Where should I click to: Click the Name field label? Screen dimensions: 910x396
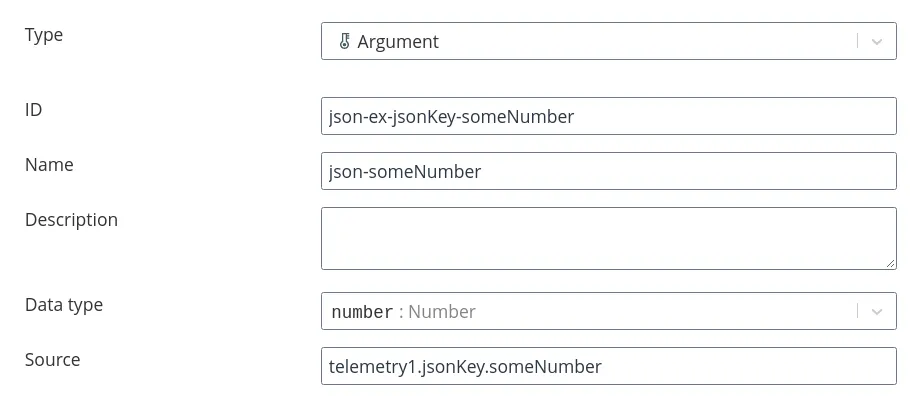click(49, 164)
